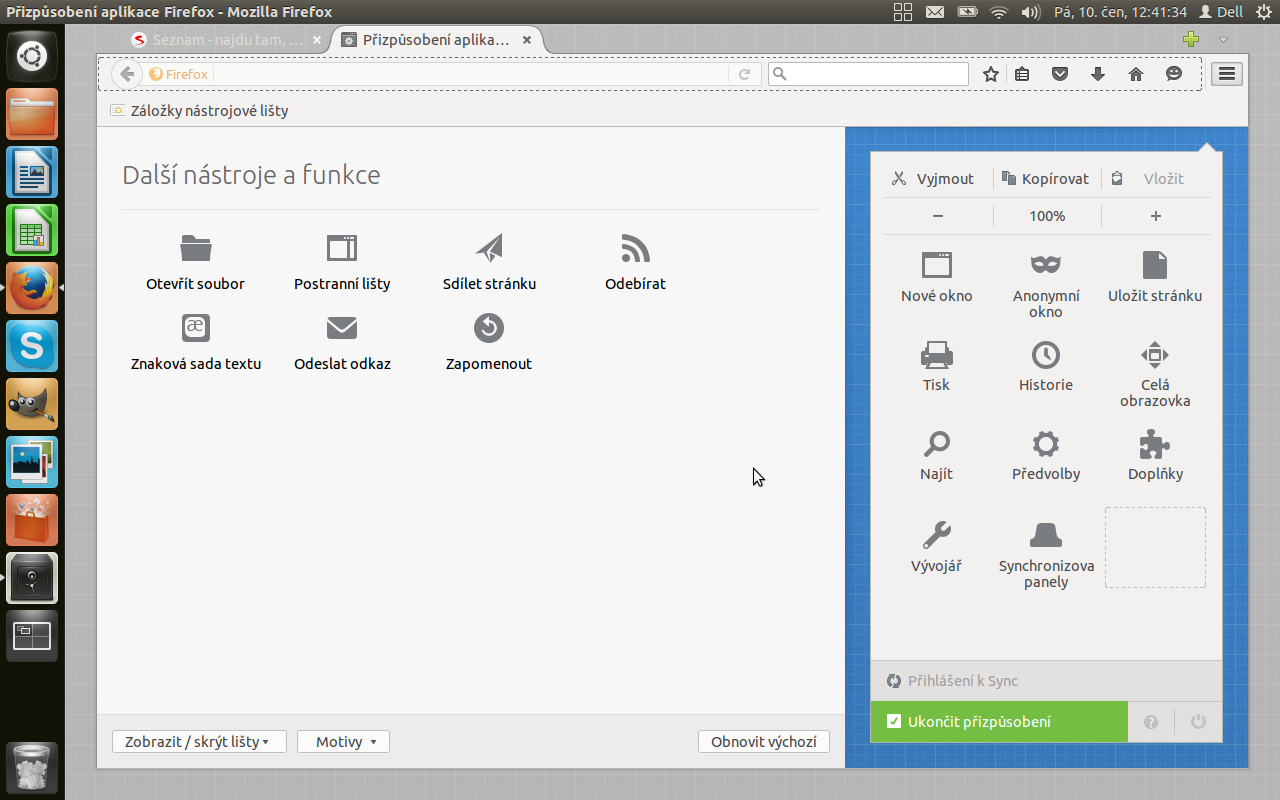
Task: Select the Postranní lišty sidebar icon
Action: (342, 248)
